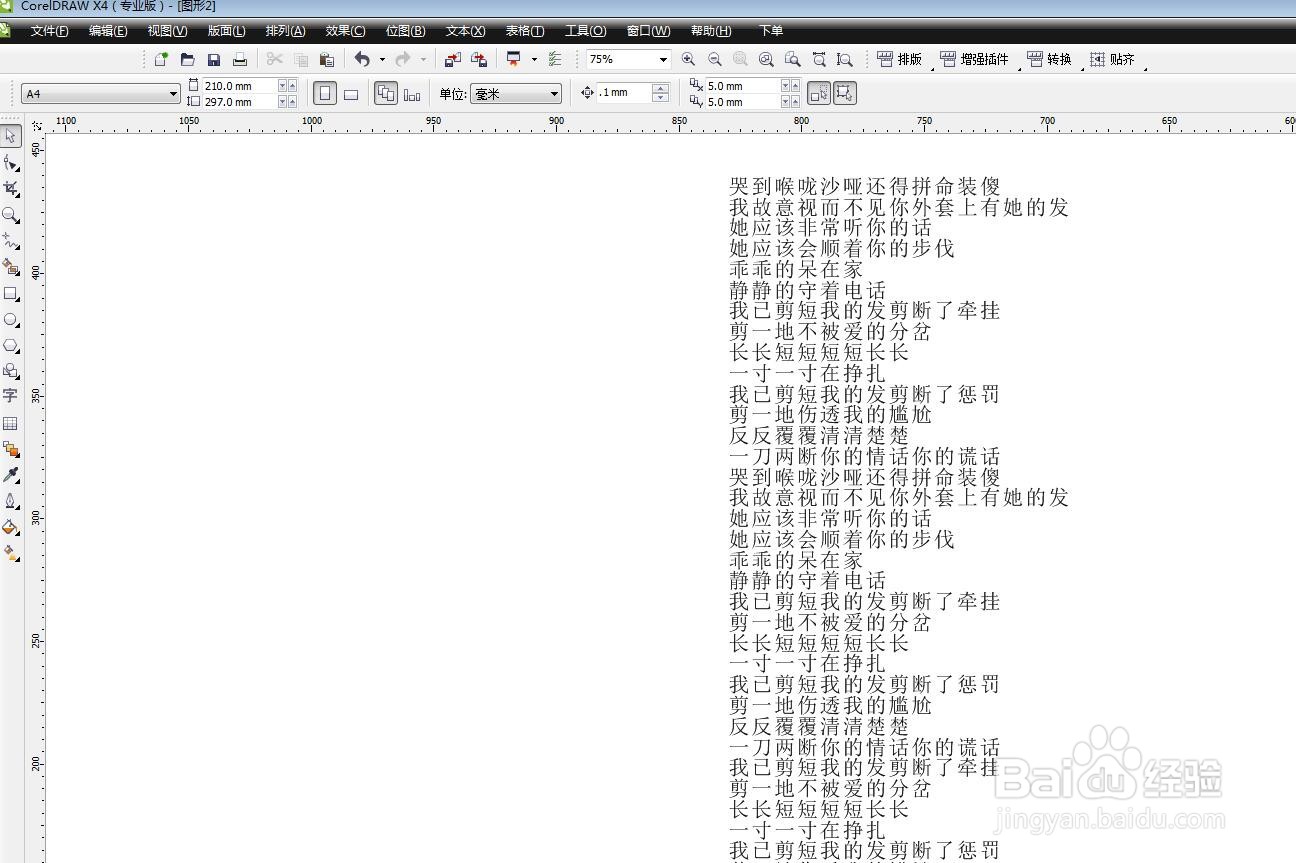The width and height of the screenshot is (1296, 863).
Task: Undo the last action
Action: (x=362, y=60)
